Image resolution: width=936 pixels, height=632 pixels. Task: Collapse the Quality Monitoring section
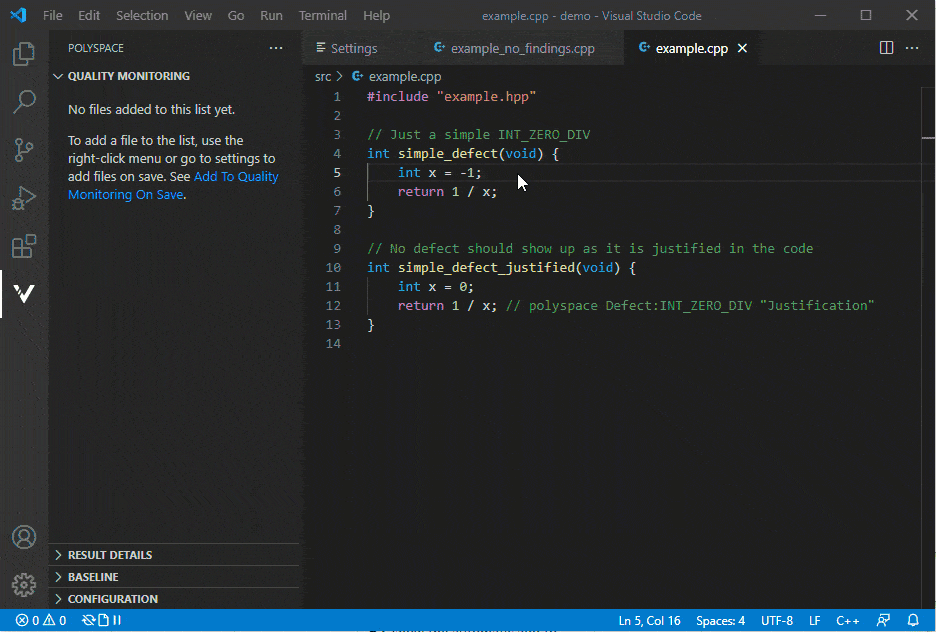[x=128, y=76]
